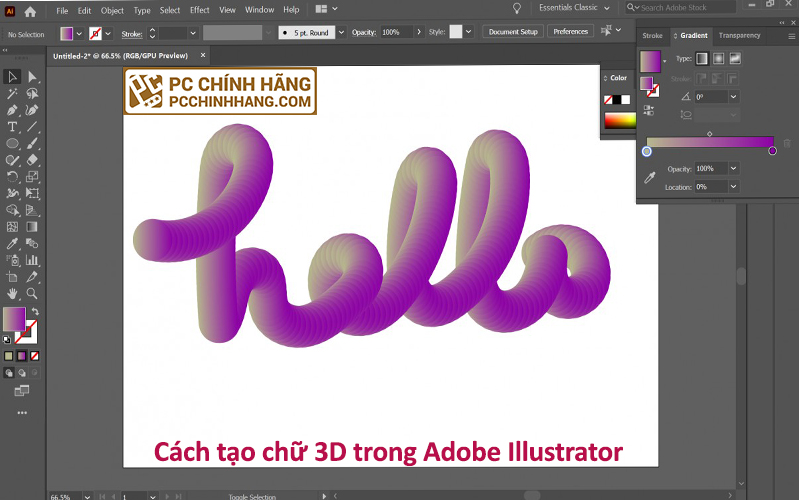Open the gradient angle dropdown
800x500 pixels.
pos(733,97)
